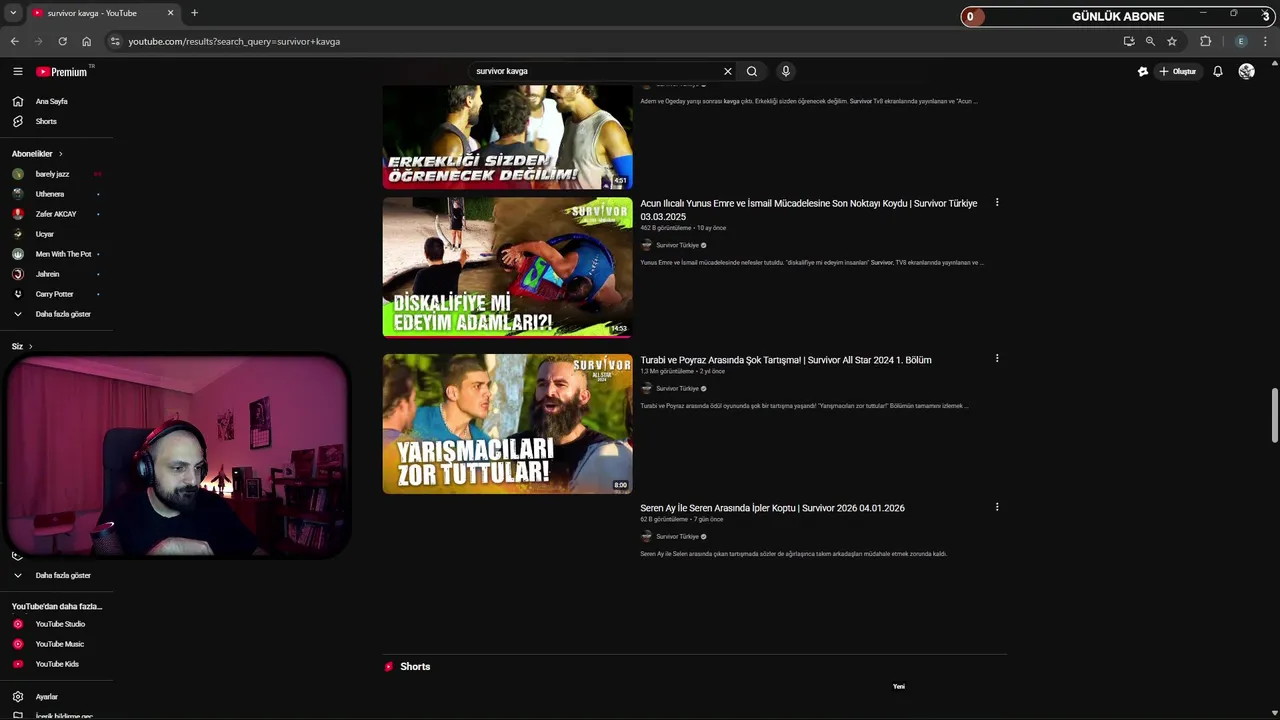1280x720 pixels.
Task: Open a new browser tab
Action: coord(194,13)
